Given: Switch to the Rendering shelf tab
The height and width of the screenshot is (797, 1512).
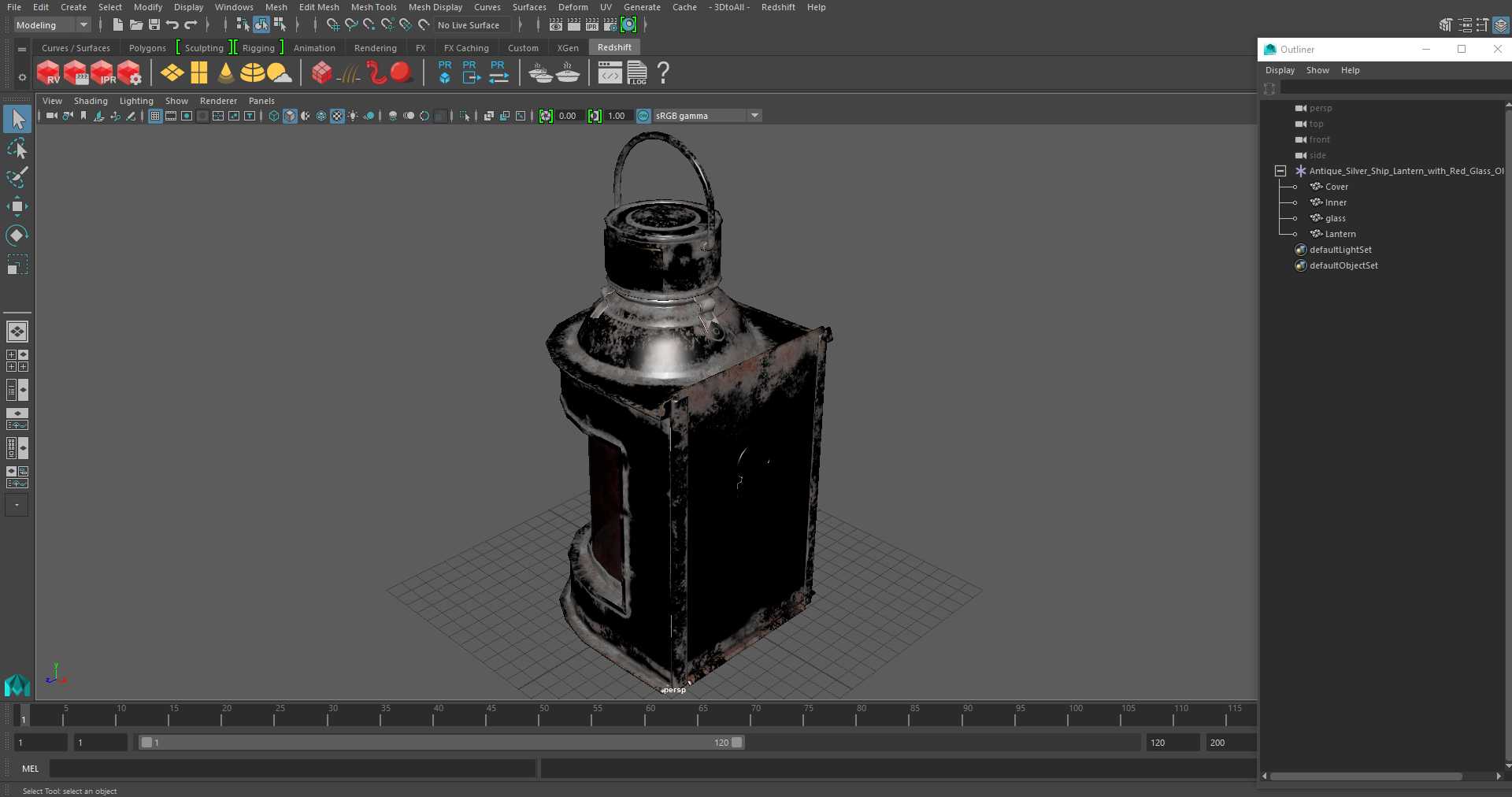Looking at the screenshot, I should tap(376, 48).
